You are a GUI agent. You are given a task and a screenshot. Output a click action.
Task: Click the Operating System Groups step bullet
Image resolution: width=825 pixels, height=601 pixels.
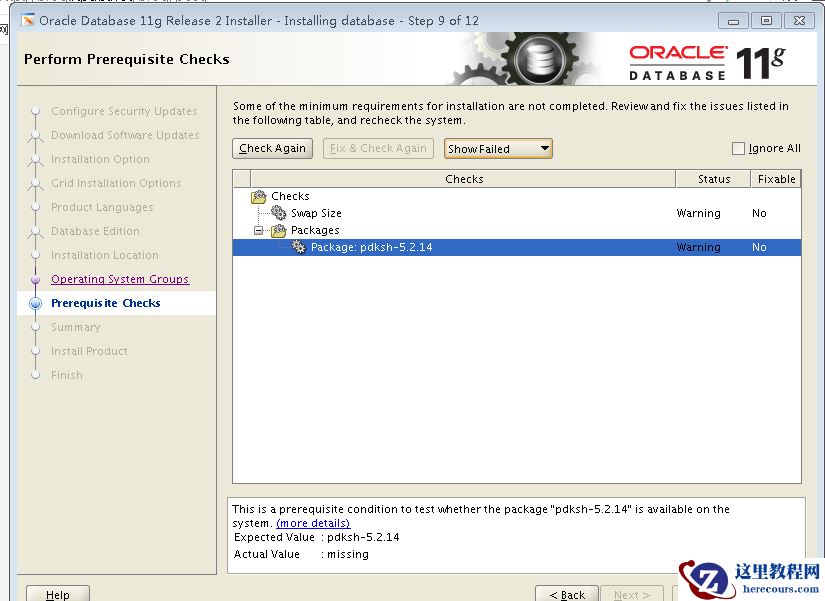click(36, 279)
